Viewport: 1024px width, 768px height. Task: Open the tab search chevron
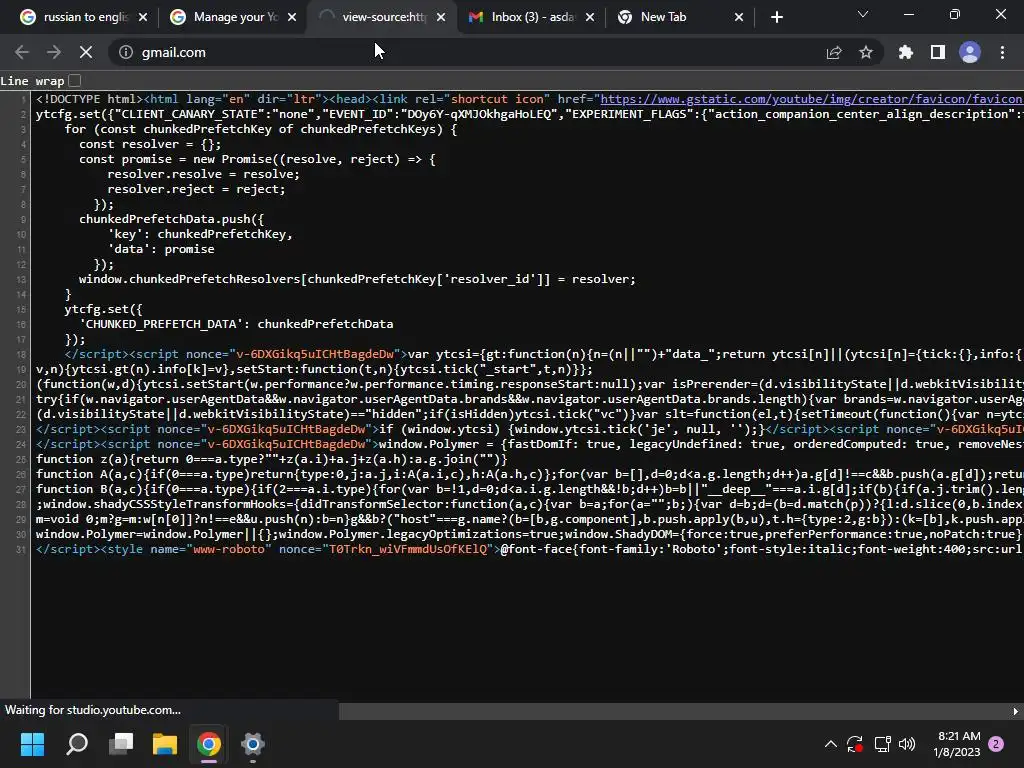(x=863, y=14)
